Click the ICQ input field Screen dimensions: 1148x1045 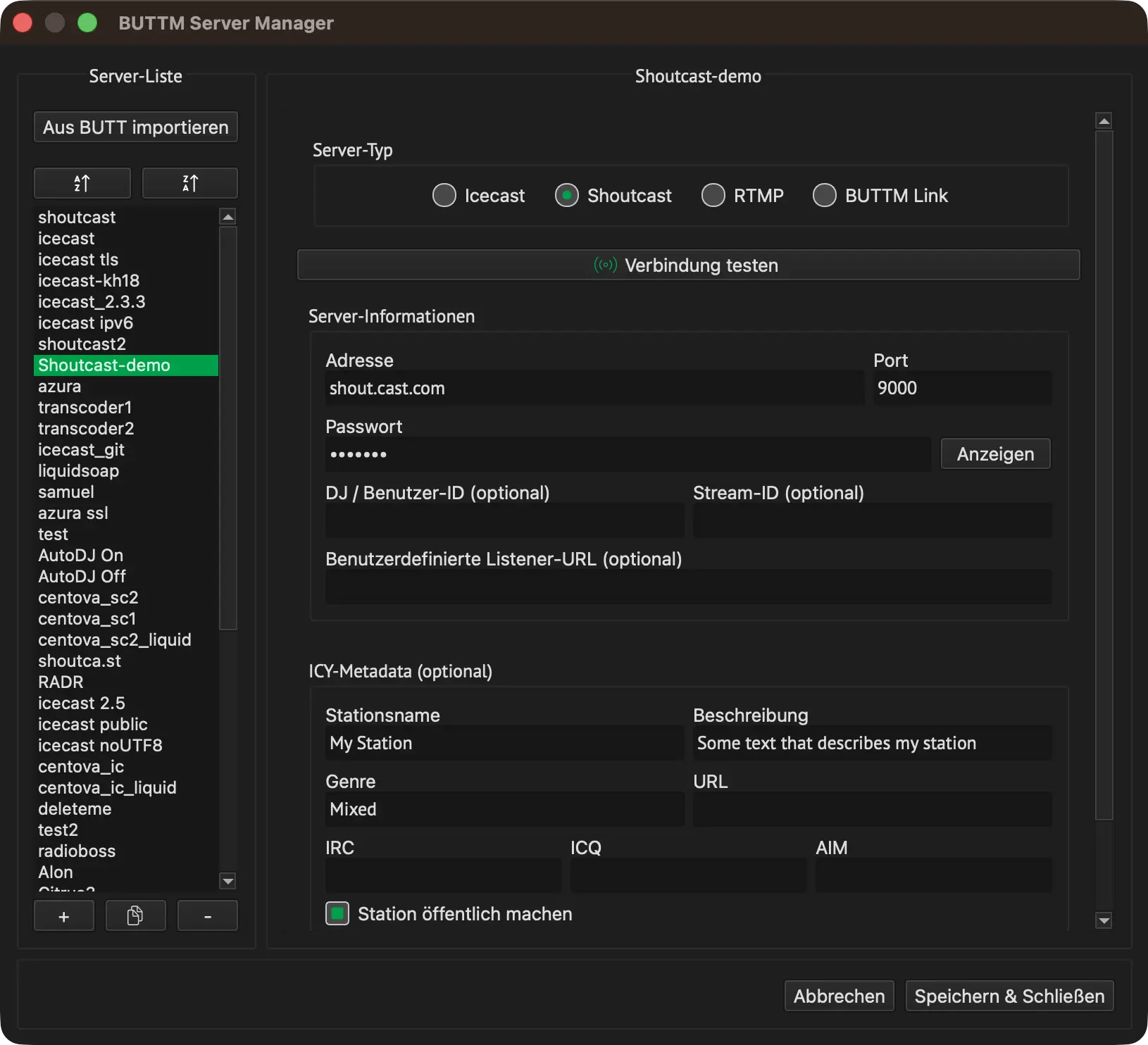pos(689,875)
